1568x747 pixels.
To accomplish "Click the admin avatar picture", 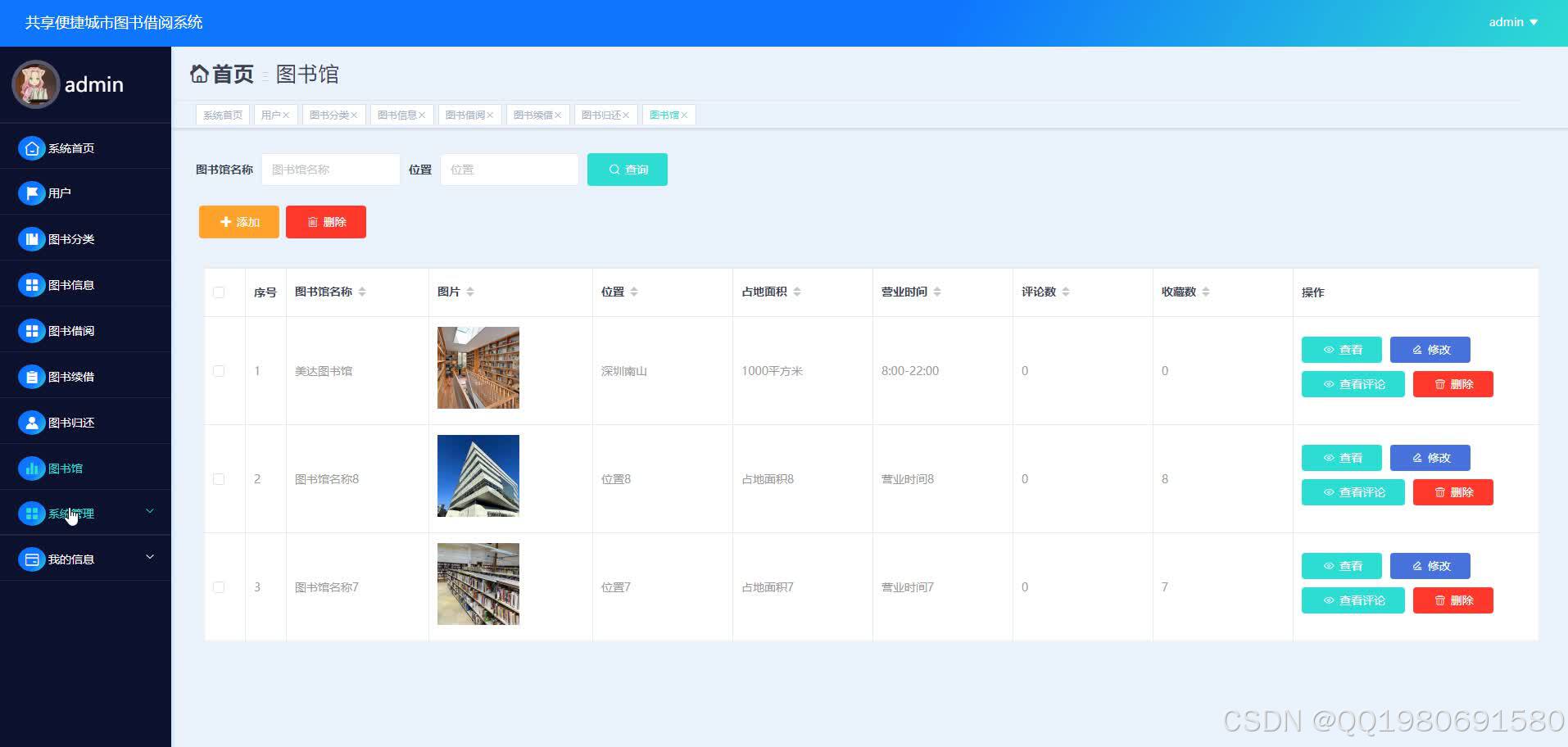I will coord(35,84).
